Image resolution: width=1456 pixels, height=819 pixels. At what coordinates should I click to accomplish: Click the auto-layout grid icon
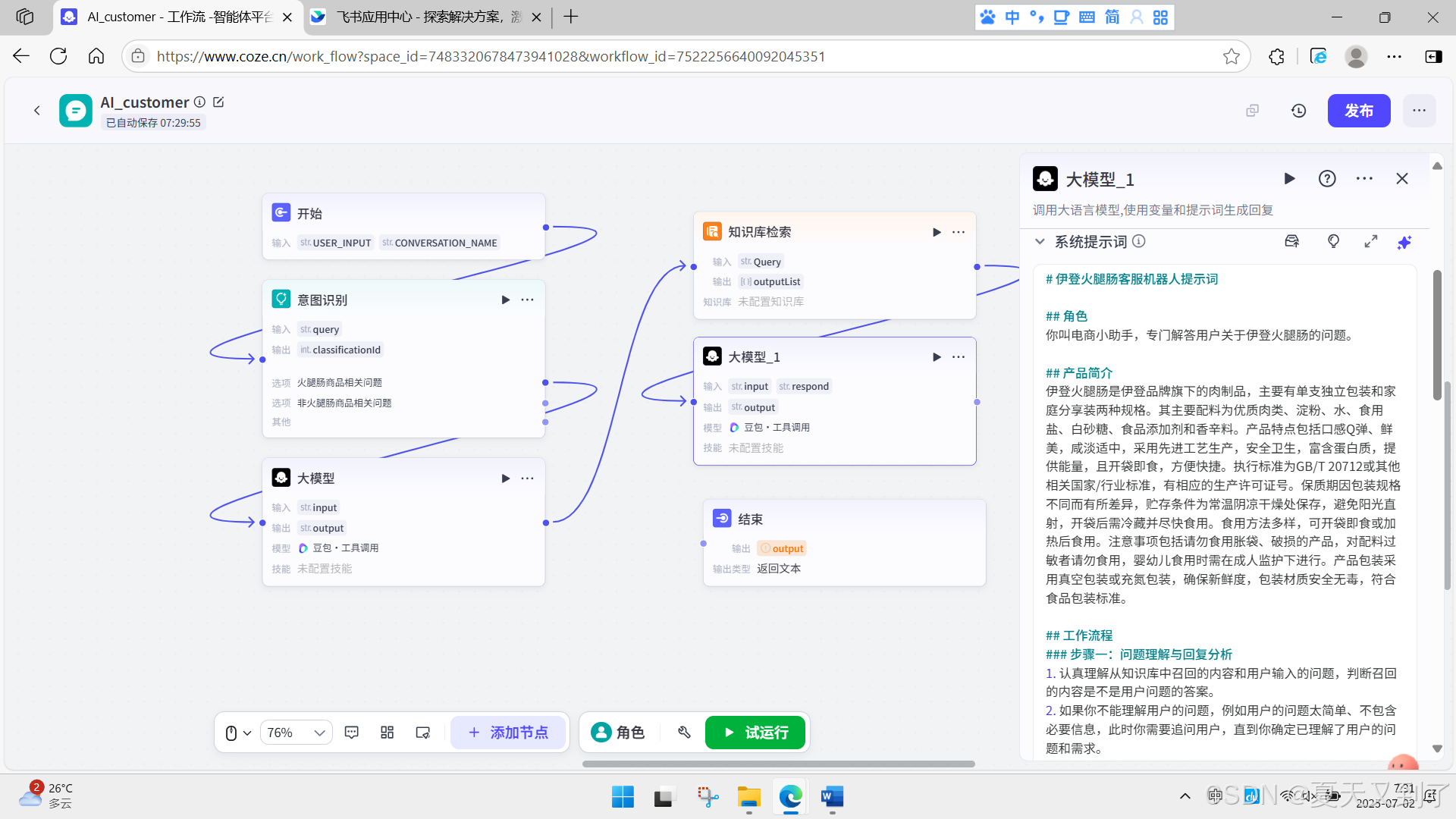pos(387,733)
